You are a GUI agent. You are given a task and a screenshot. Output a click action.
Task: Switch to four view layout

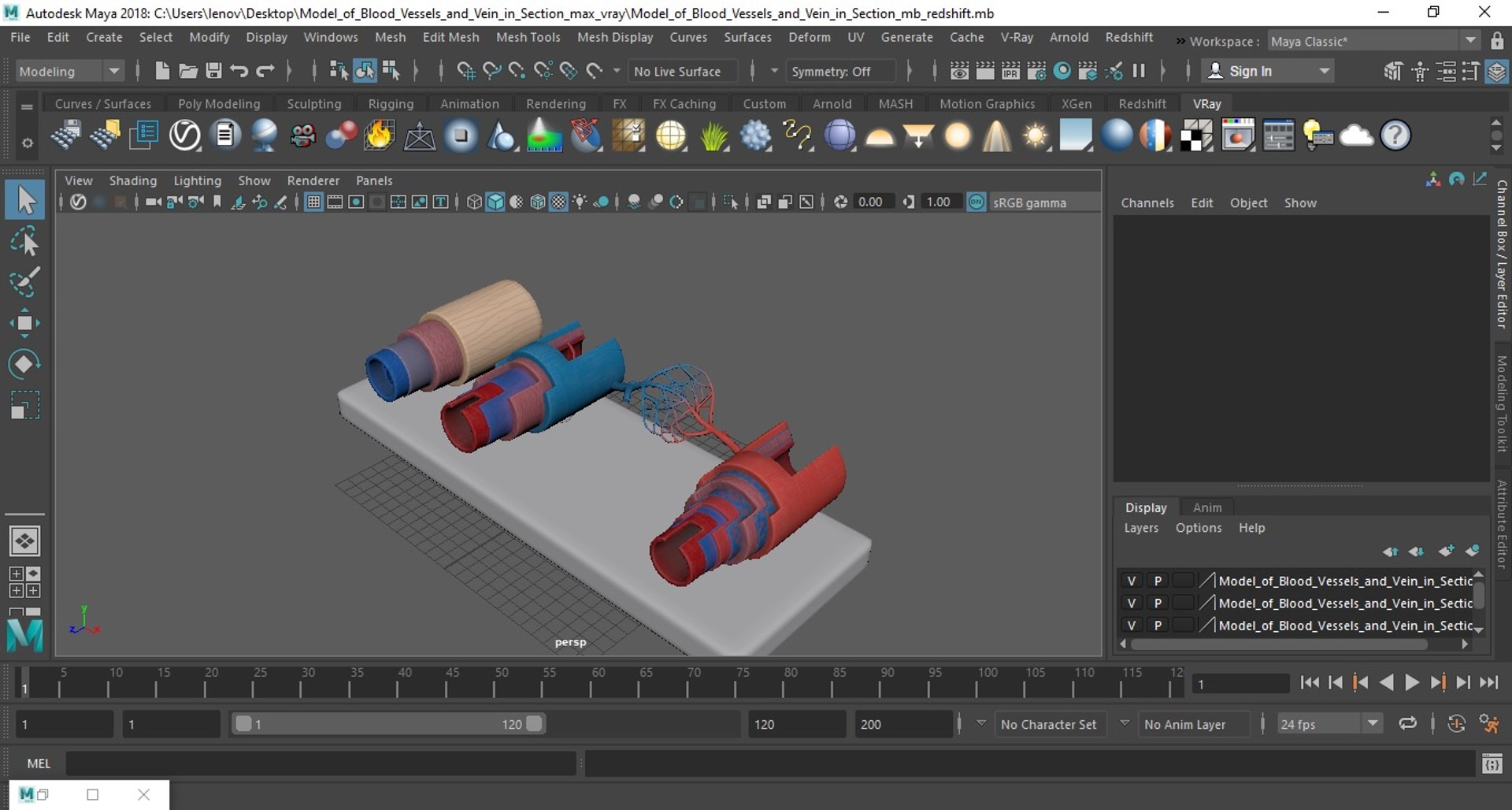(24, 582)
